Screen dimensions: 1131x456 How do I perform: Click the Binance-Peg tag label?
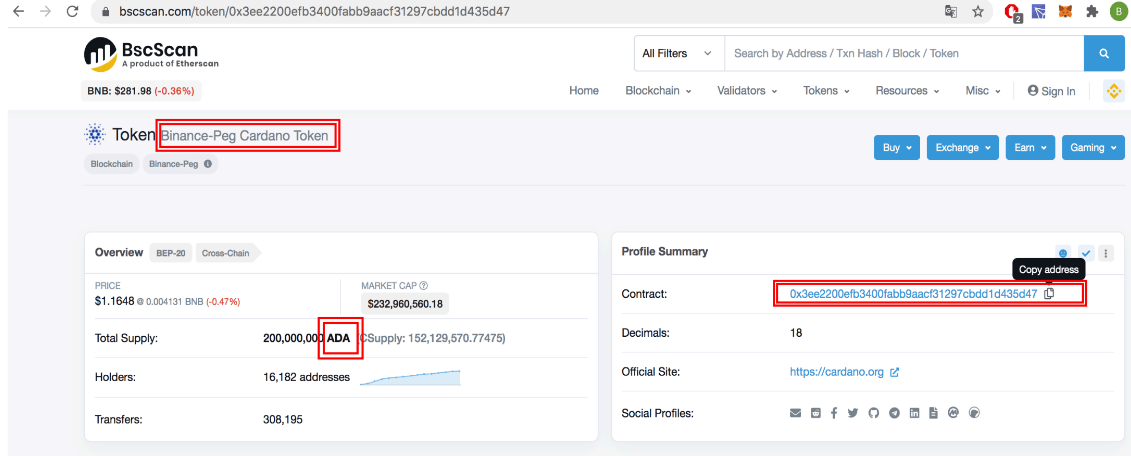point(174,164)
